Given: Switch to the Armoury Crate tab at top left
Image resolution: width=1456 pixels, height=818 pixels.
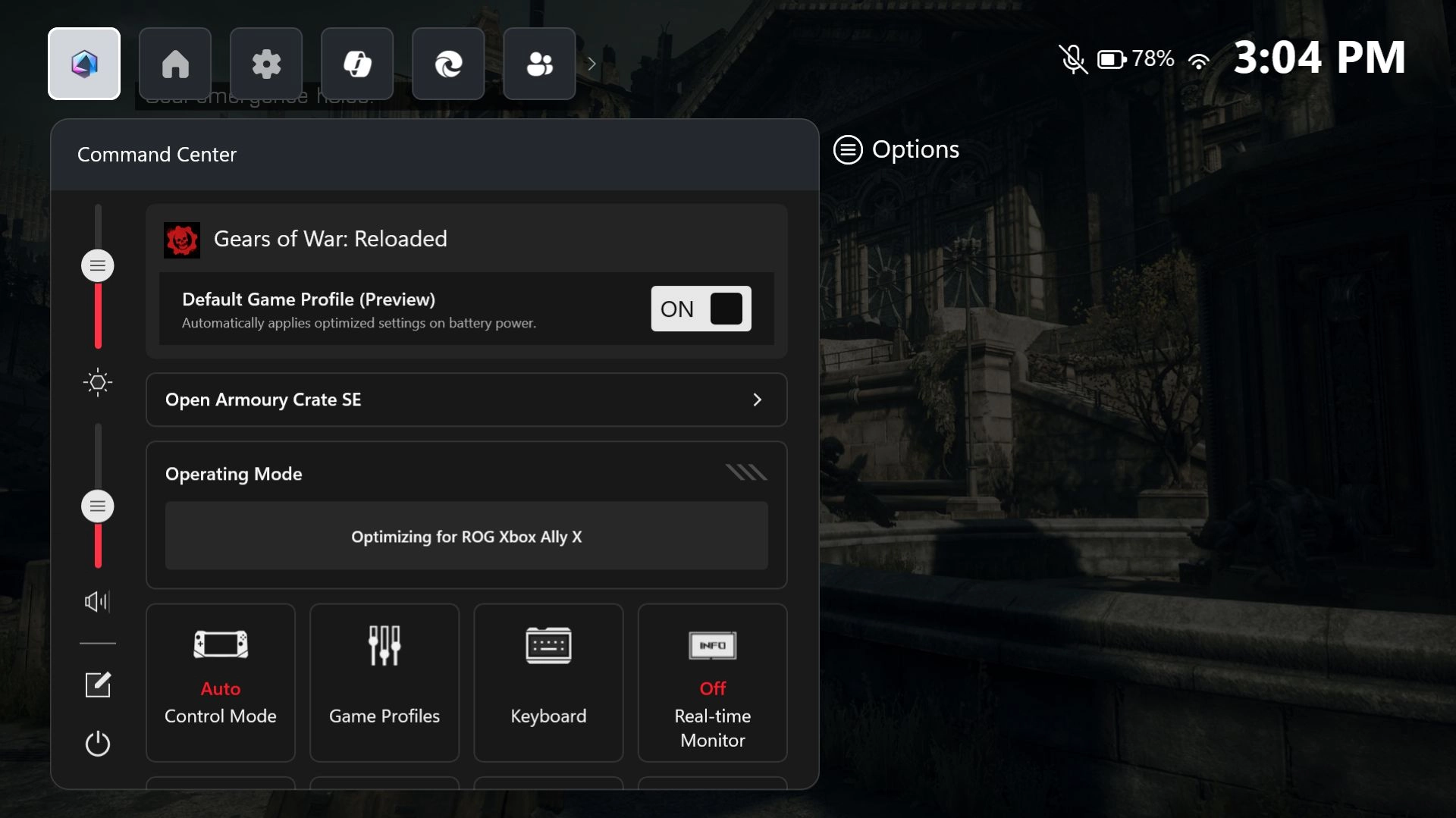Looking at the screenshot, I should click(x=83, y=64).
